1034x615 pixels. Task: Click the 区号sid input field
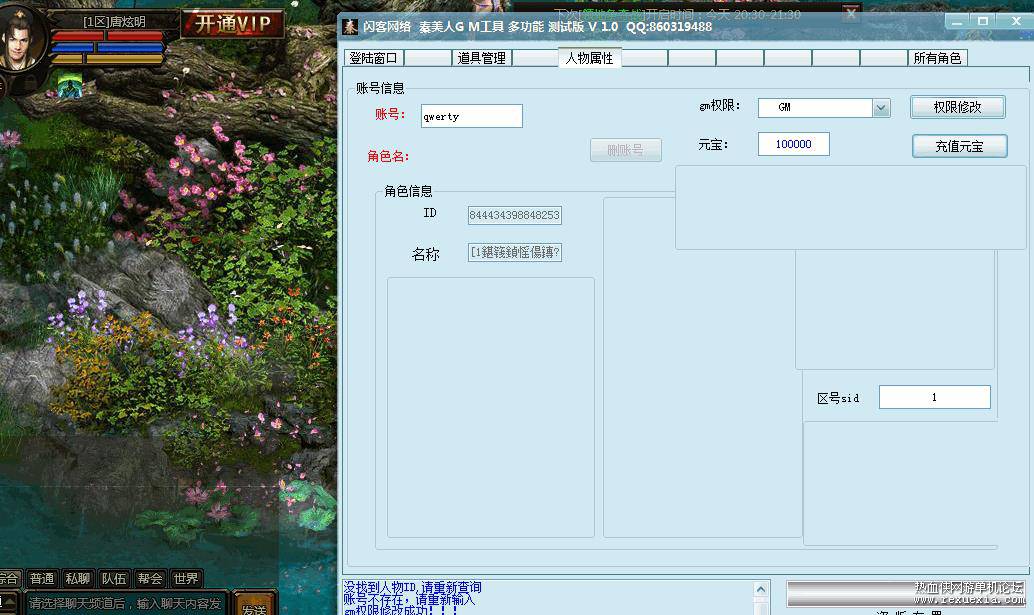(934, 397)
